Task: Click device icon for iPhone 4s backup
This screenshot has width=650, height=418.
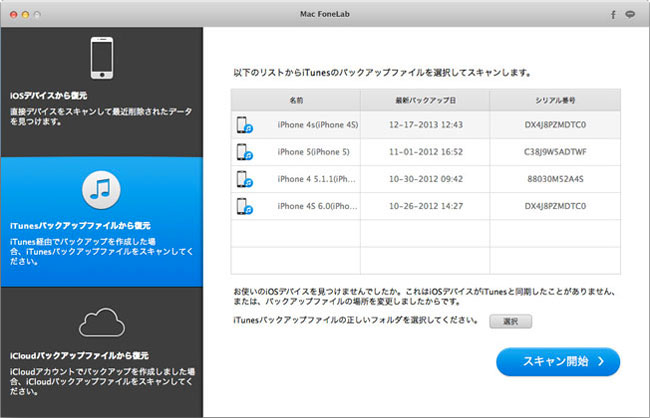Action: tap(245, 125)
